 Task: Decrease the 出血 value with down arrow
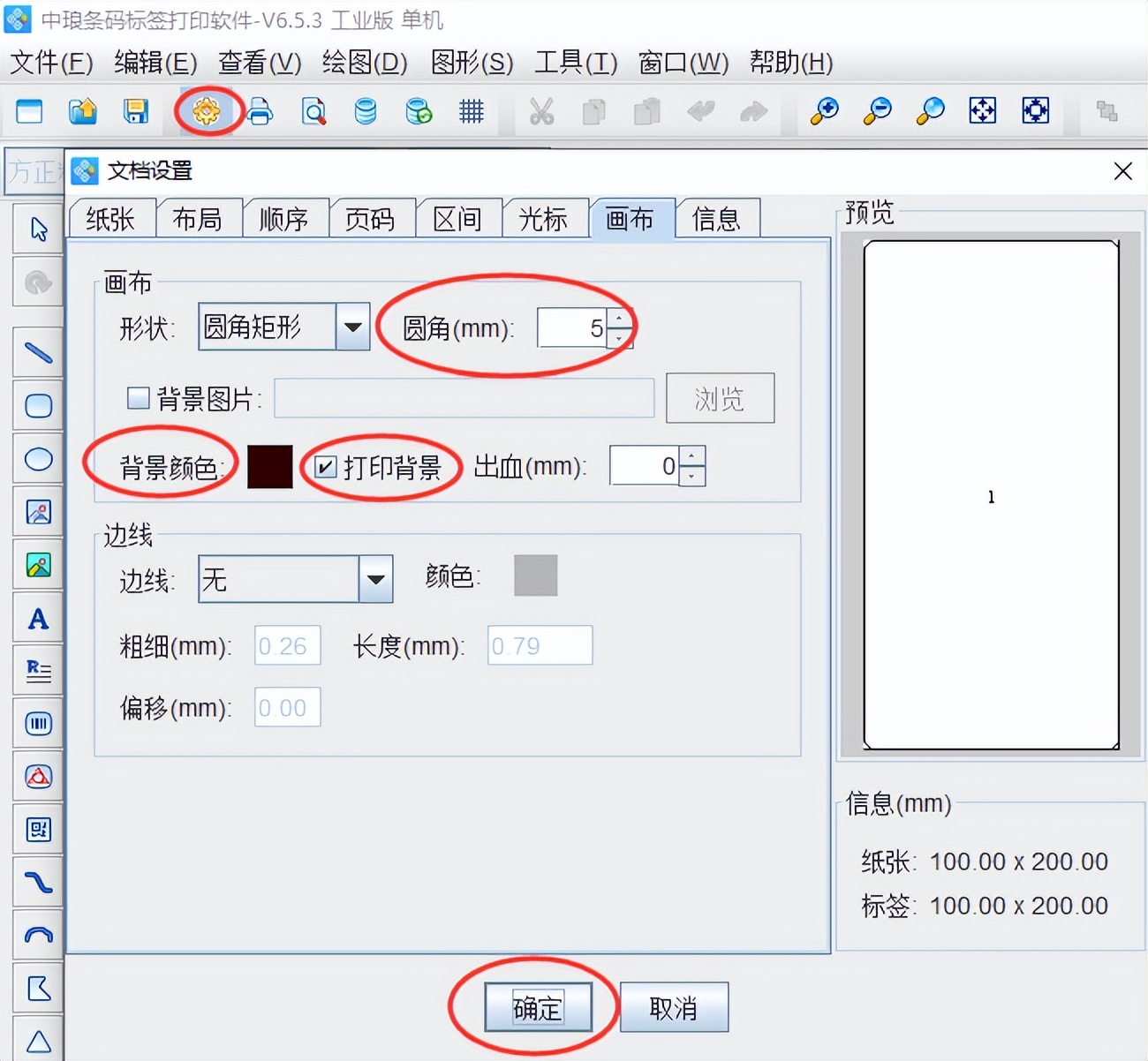coord(692,476)
